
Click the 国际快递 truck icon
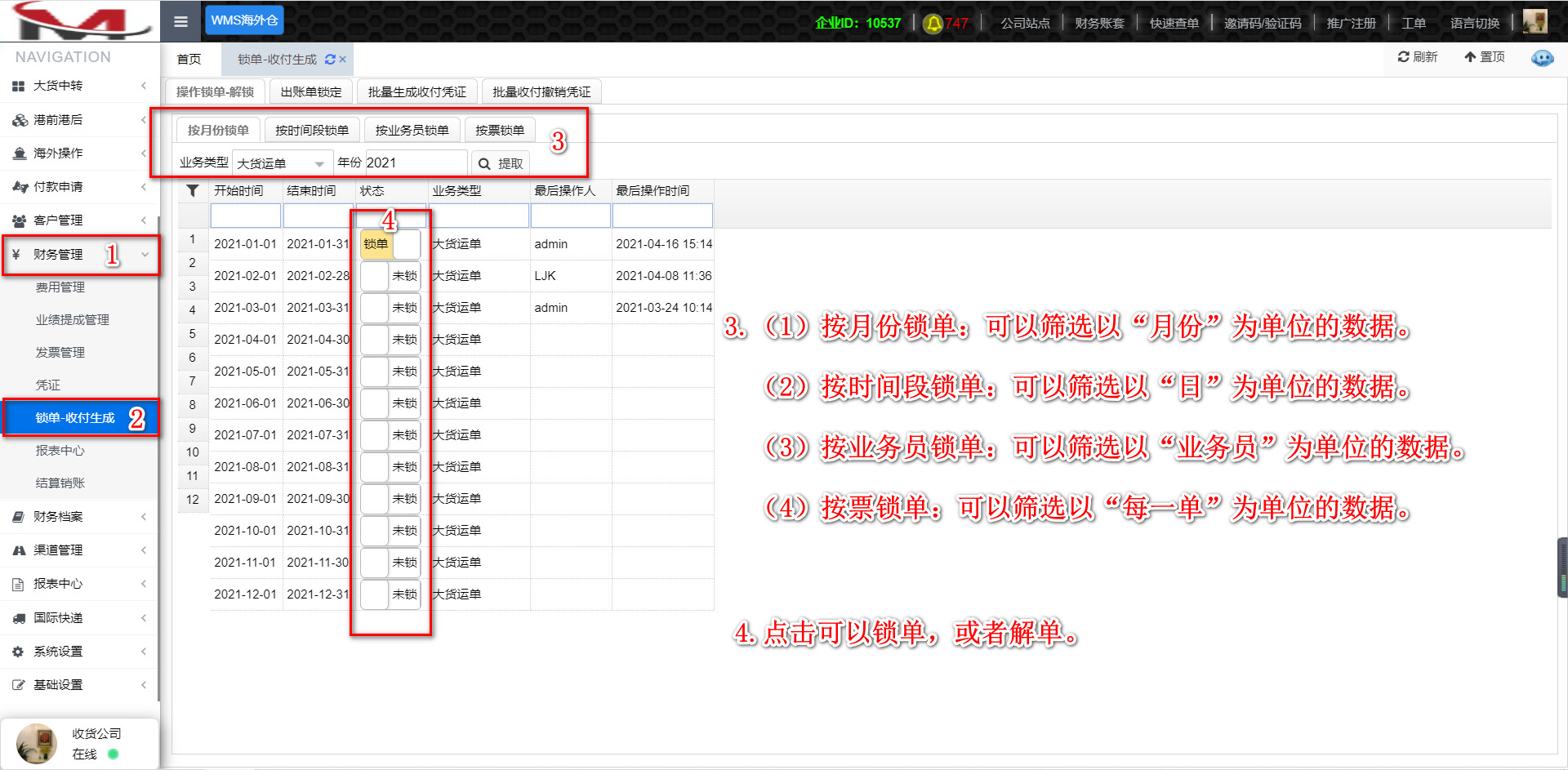tap(19, 618)
